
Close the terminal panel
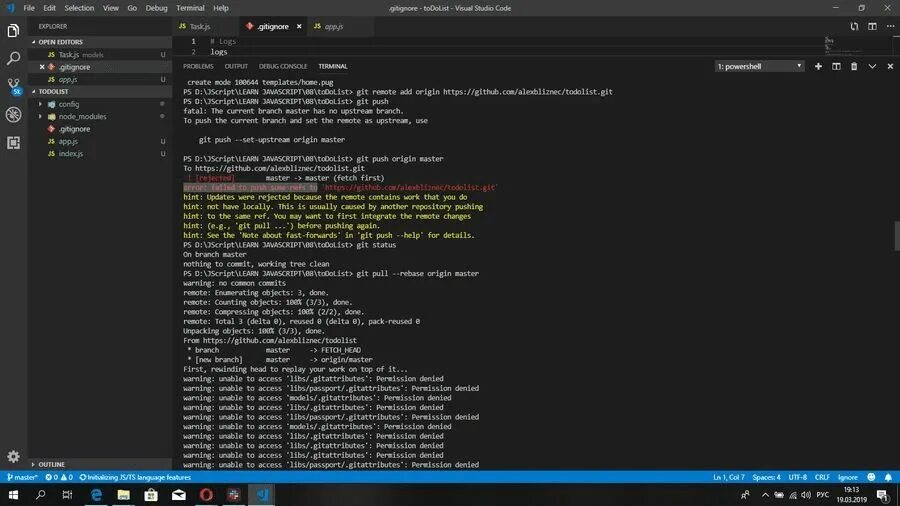[890, 67]
